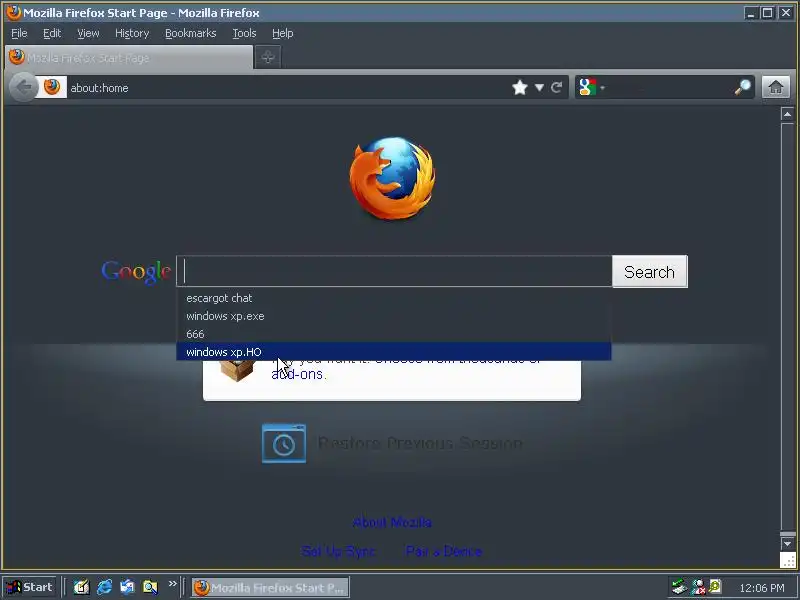Follow the 'add-ons' link in snippet
Image resolution: width=800 pixels, height=600 pixels.
coord(297,374)
